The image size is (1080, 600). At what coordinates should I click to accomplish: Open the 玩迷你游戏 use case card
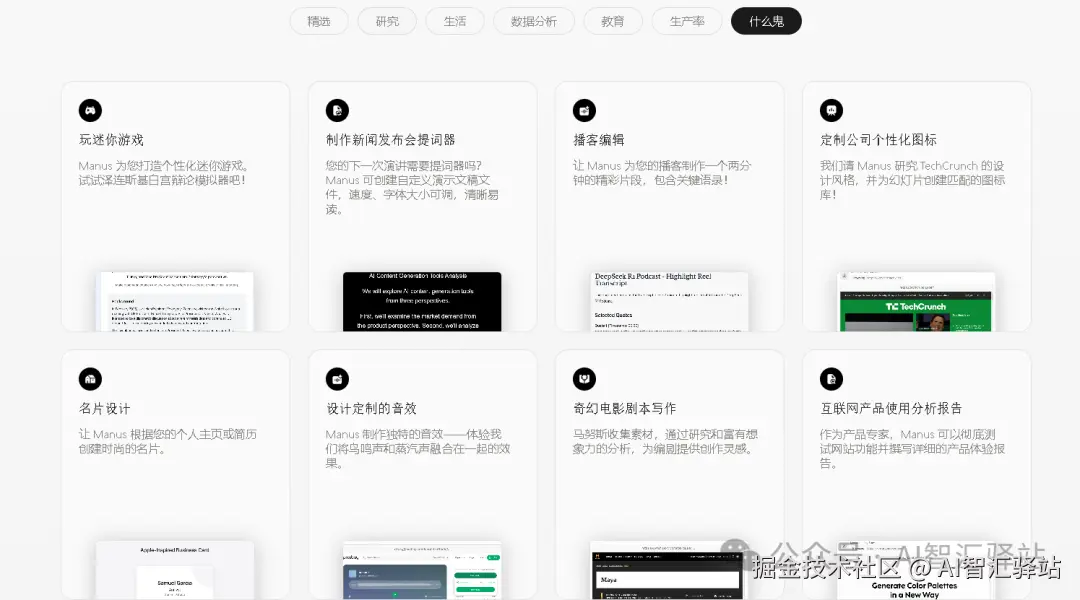coord(176,205)
